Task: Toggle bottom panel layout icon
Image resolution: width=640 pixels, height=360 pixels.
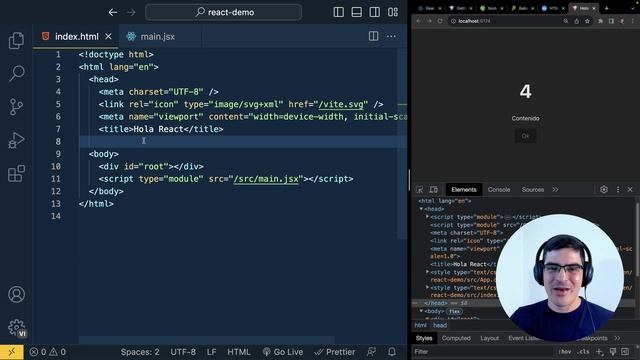Action: coord(356,12)
